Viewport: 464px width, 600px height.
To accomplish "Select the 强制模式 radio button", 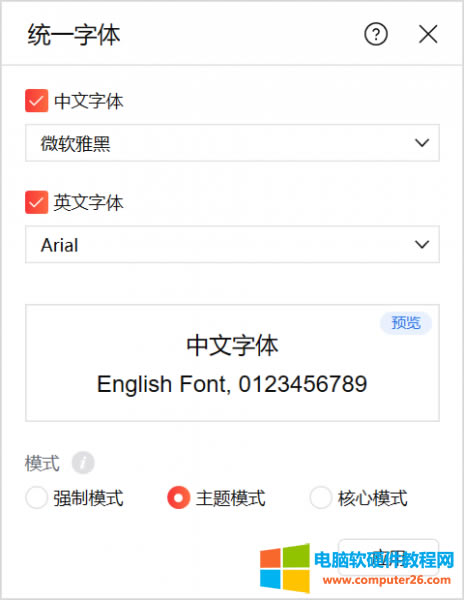I will 37,497.
